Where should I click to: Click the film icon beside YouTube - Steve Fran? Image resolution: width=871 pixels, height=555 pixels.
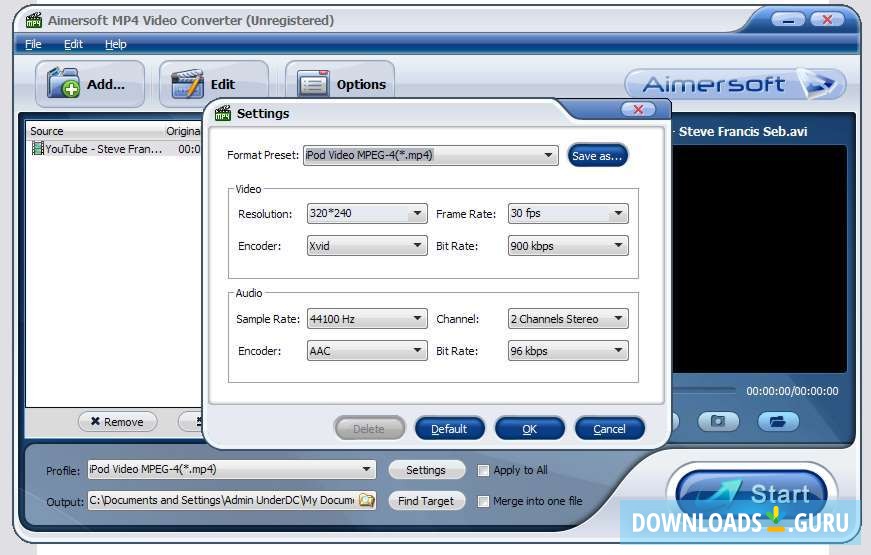click(37, 148)
